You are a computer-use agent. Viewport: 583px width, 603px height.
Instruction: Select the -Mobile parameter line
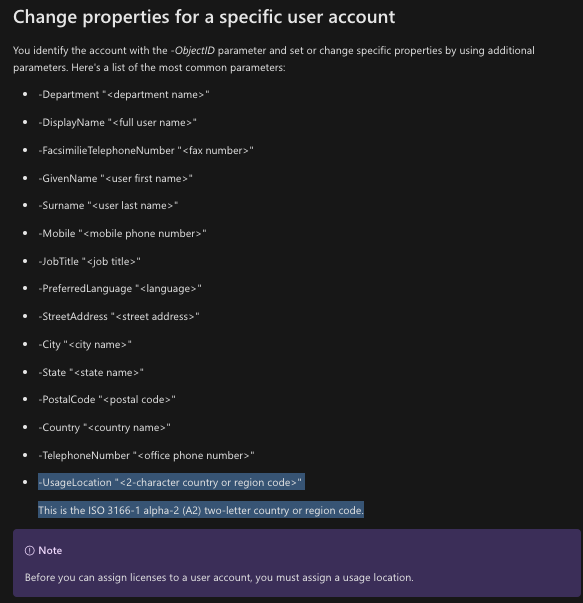pos(122,233)
